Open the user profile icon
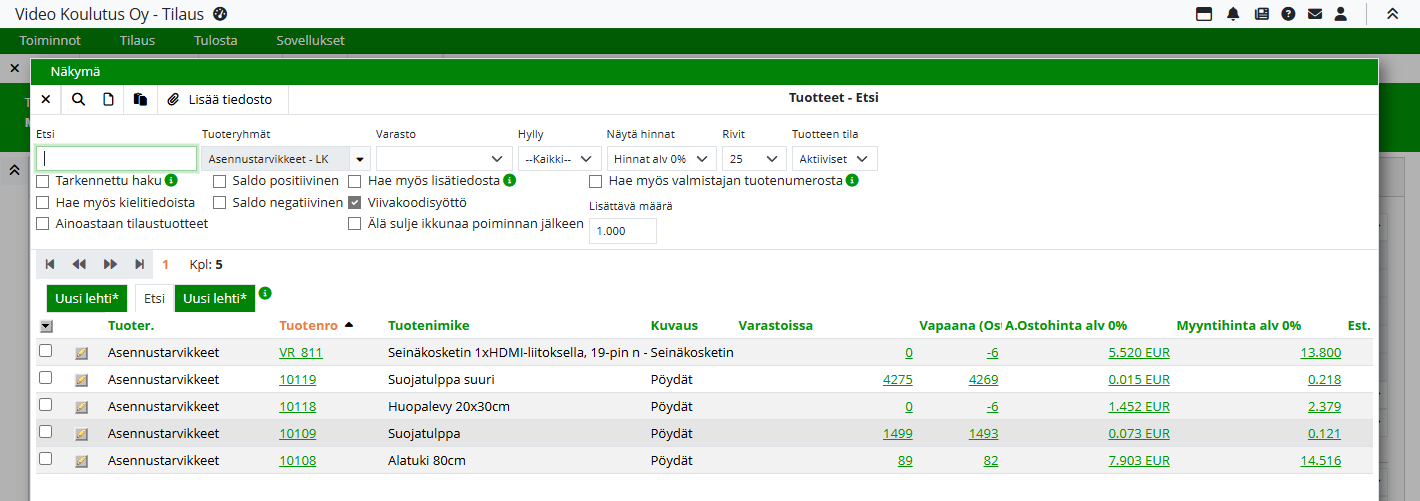 coord(1342,14)
